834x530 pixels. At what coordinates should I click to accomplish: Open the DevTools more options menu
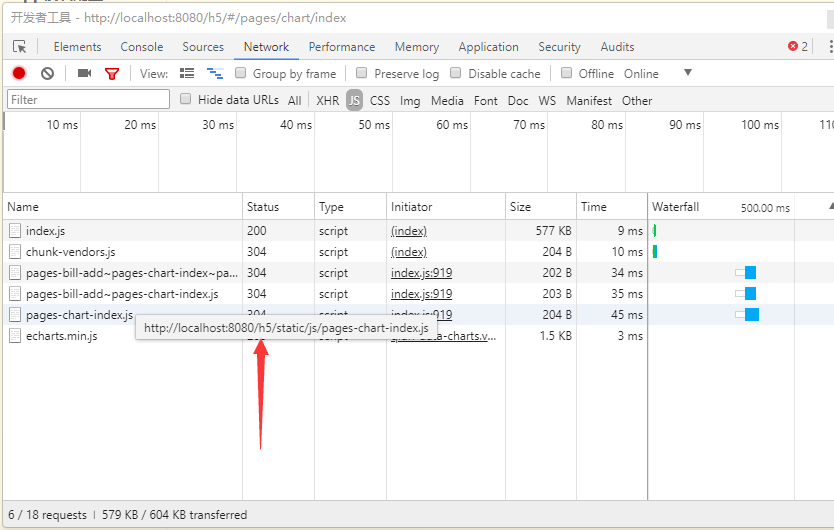tap(829, 47)
